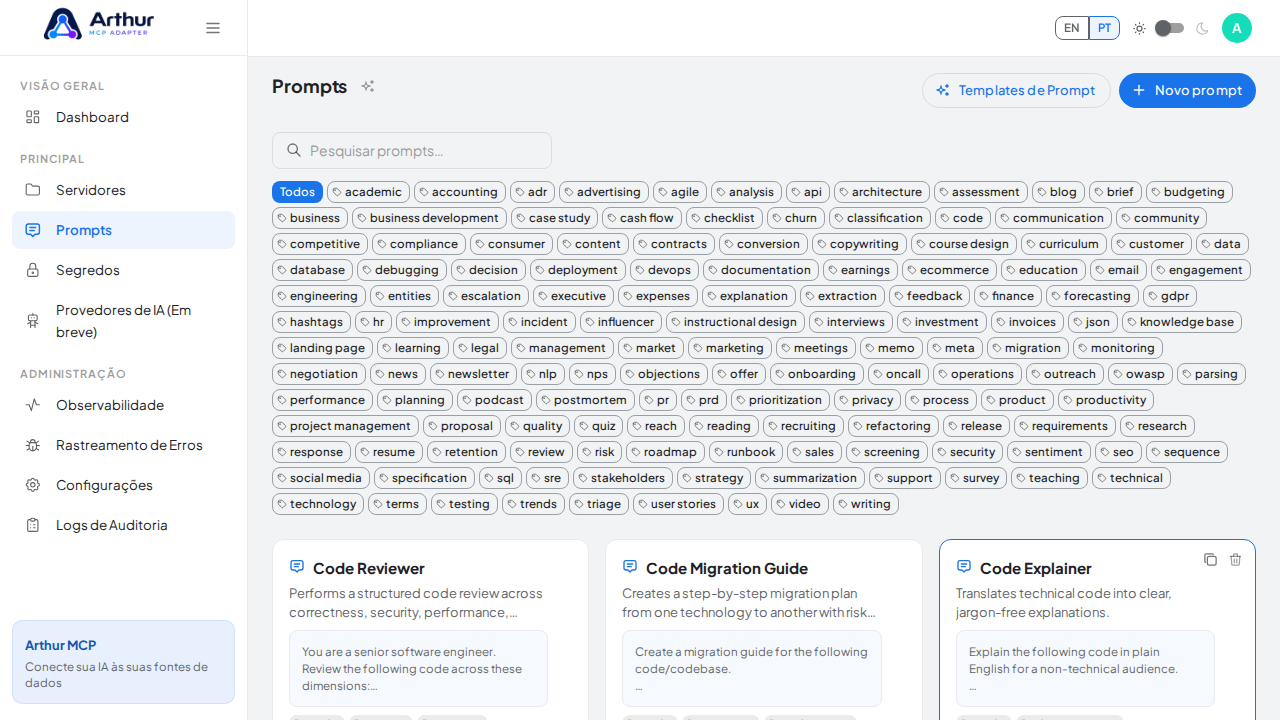Filter prompts by prd tag
Image resolution: width=1280 pixels, height=720 pixels.
704,400
